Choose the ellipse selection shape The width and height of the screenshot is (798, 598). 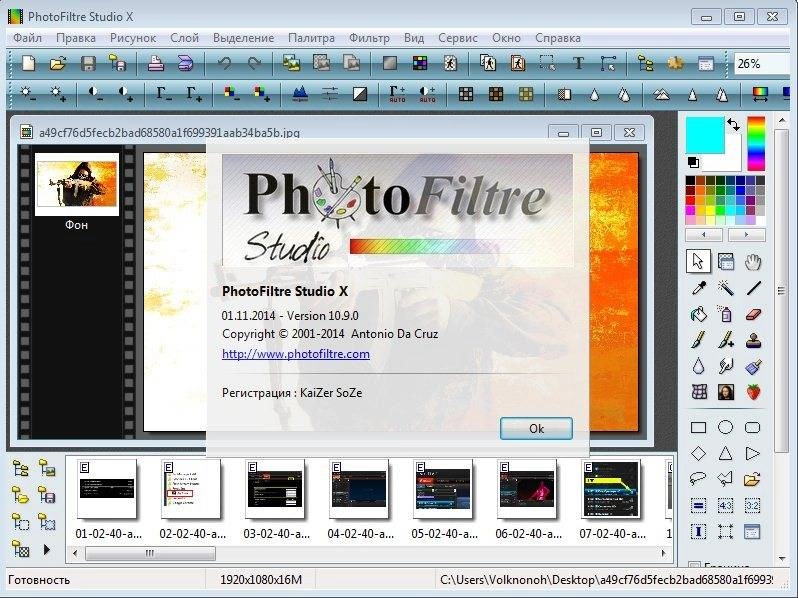[x=726, y=428]
